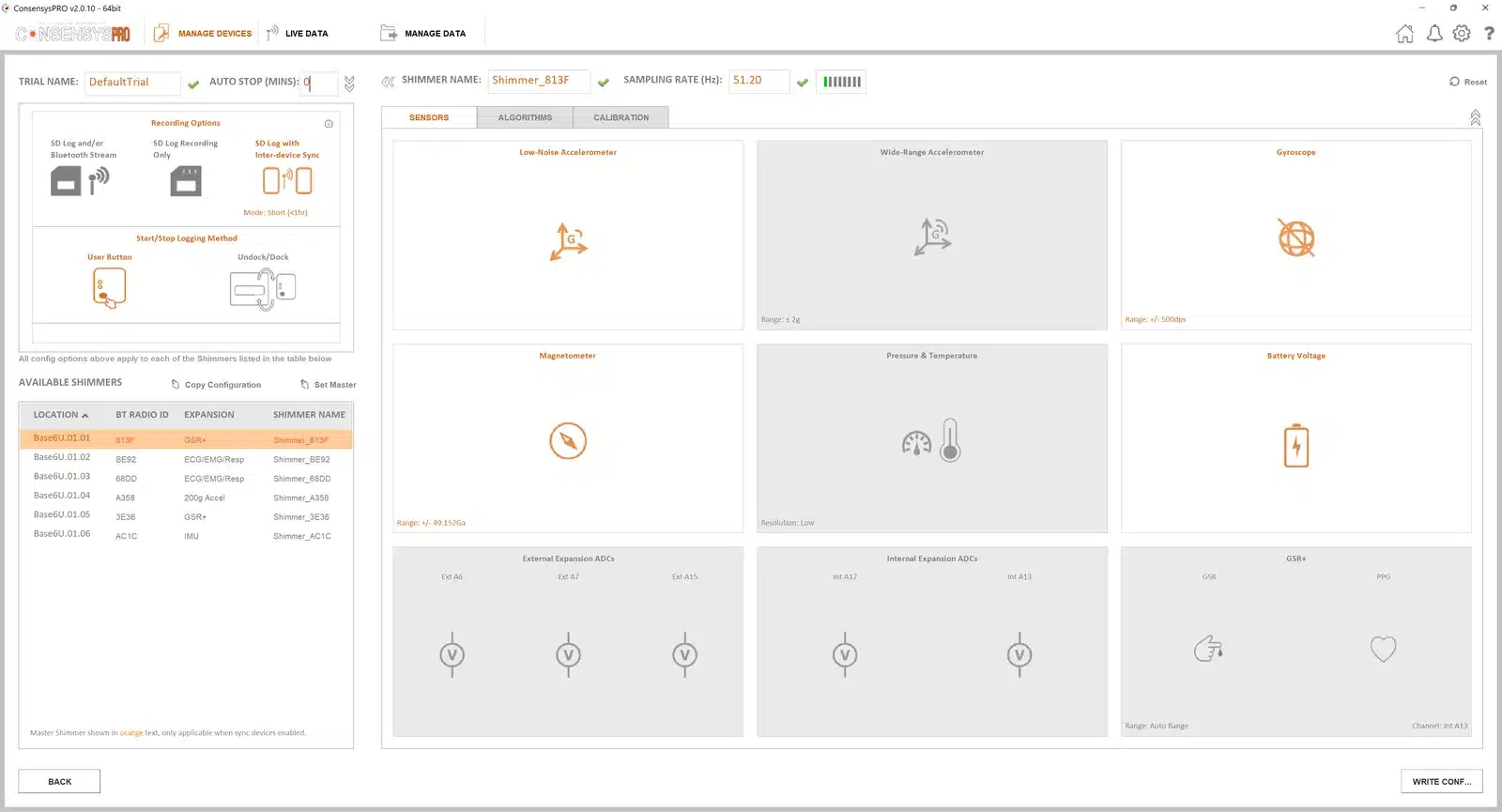Image resolution: width=1502 pixels, height=812 pixels.
Task: Open the MANAGE DATA section
Action: click(x=423, y=34)
